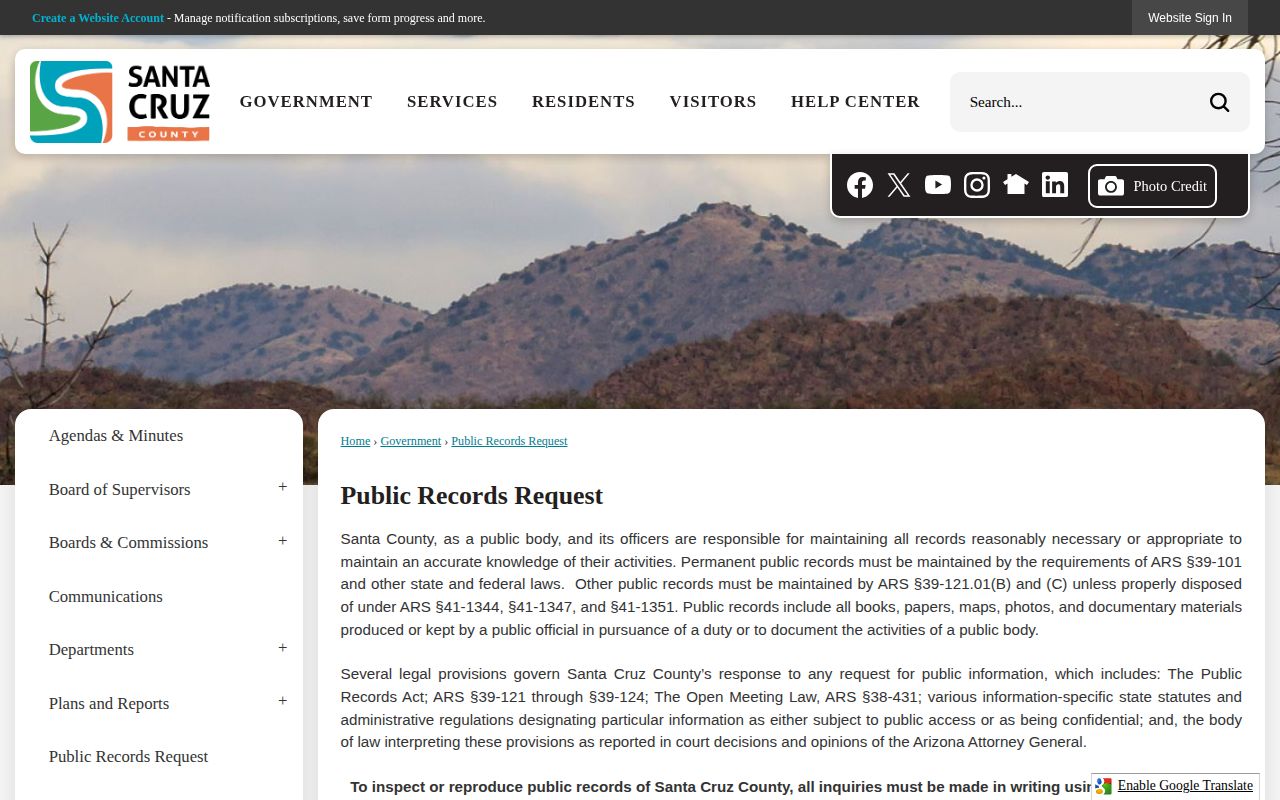The height and width of the screenshot is (800, 1280).
Task: Open Boards & Commissions sidebar link
Action: coord(128,543)
